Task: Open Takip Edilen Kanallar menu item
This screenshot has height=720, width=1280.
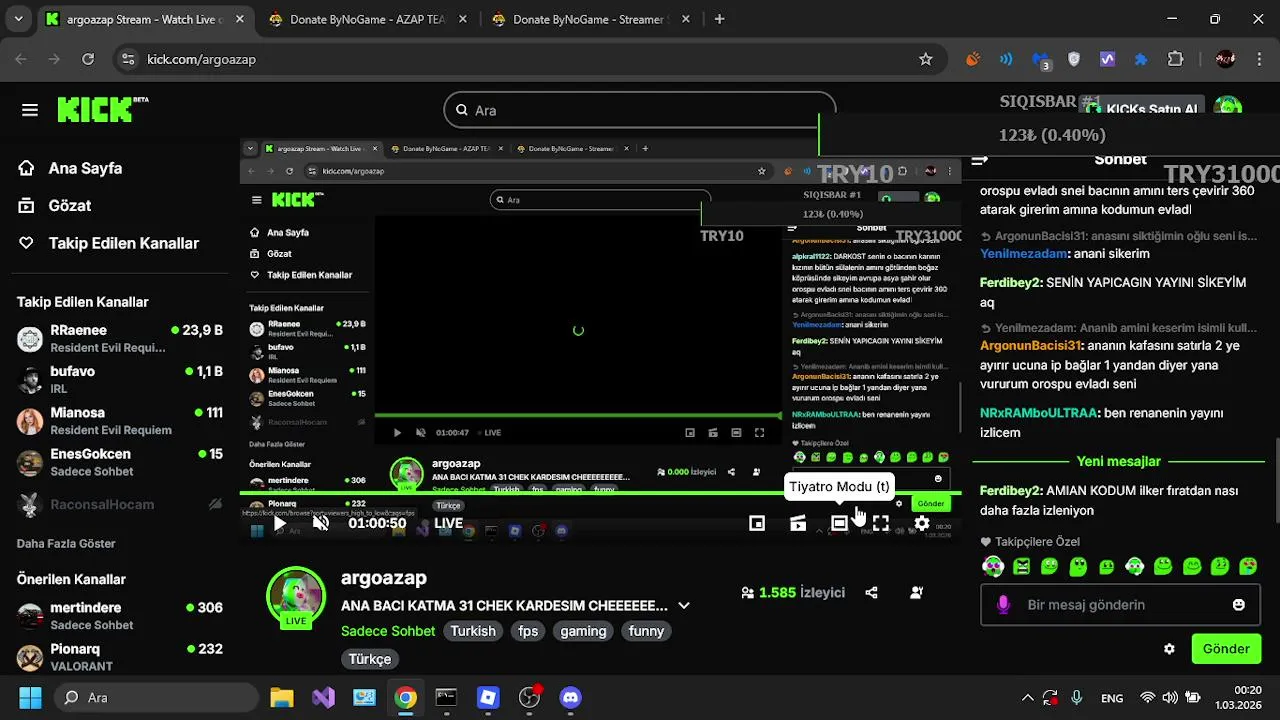Action: click(x=108, y=243)
